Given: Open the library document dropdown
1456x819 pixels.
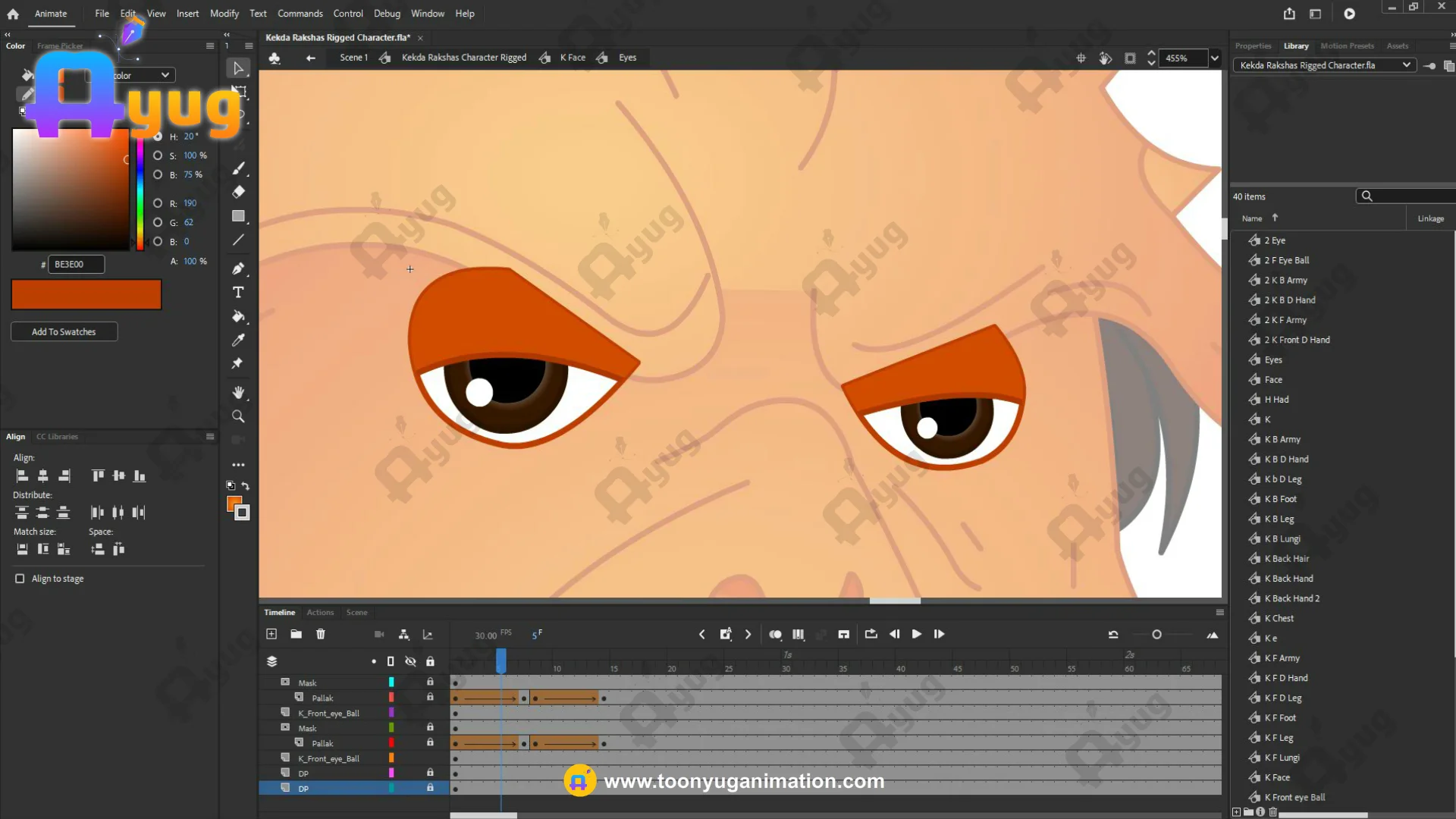Looking at the screenshot, I should point(1406,65).
